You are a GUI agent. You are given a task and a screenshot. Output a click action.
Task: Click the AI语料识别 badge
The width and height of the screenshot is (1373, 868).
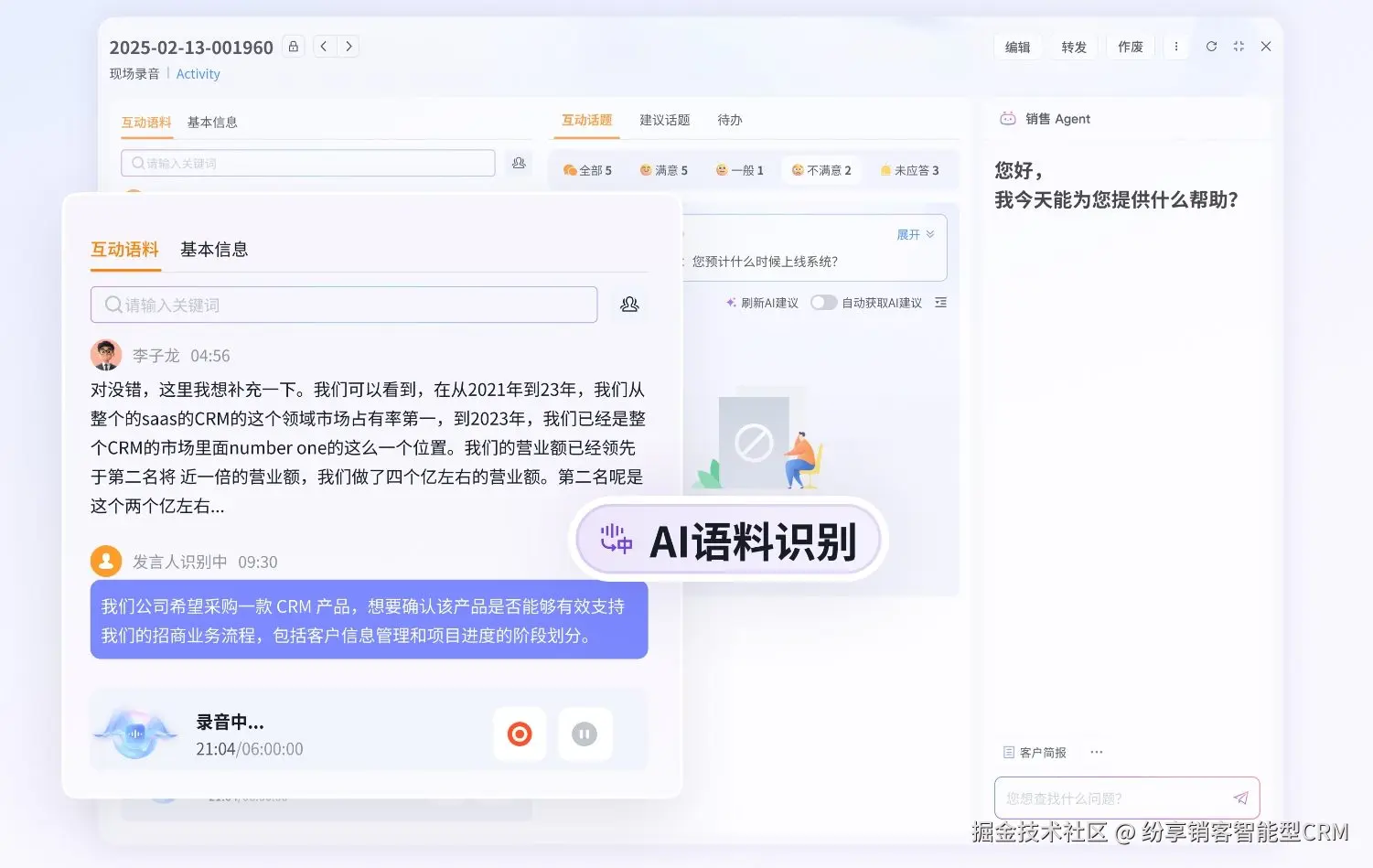pos(728,540)
